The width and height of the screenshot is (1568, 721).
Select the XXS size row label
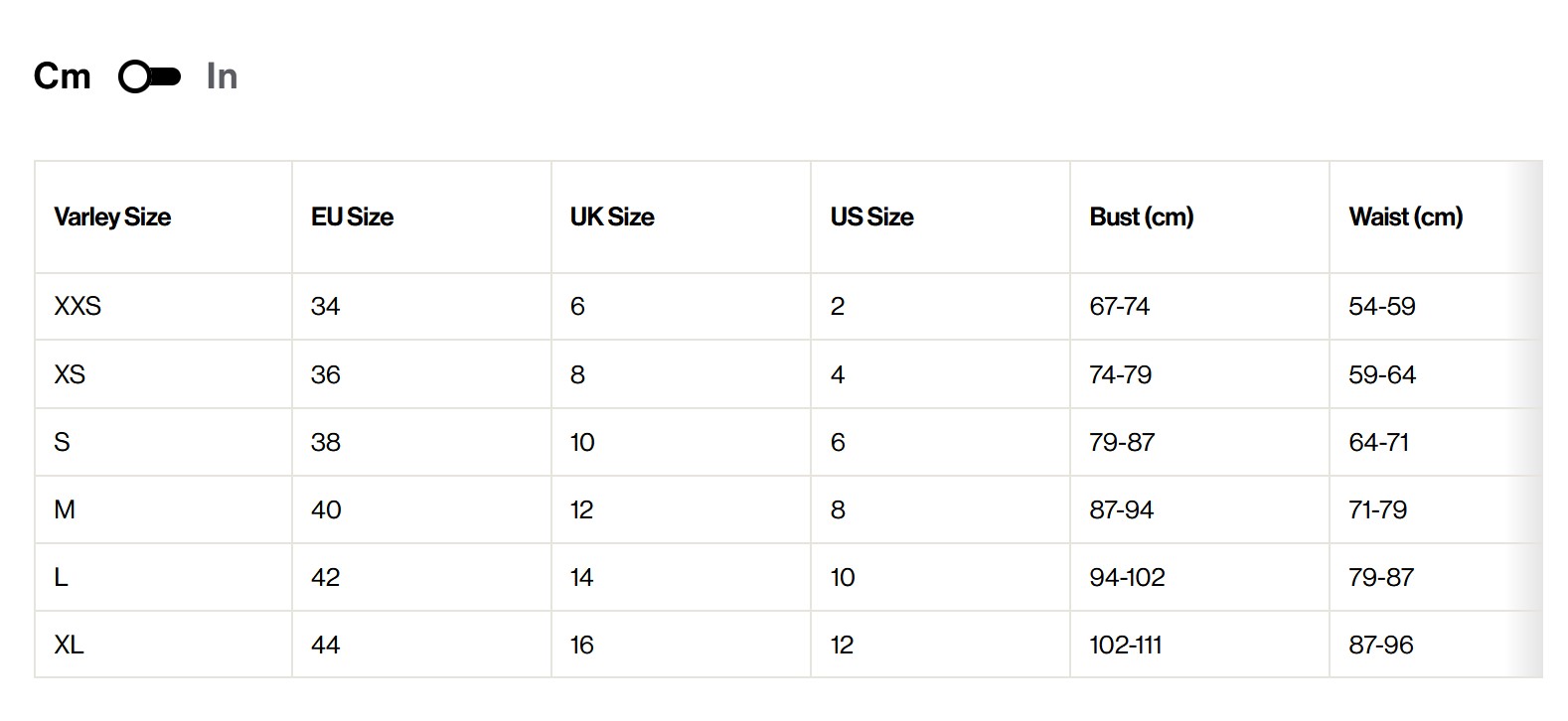78,306
